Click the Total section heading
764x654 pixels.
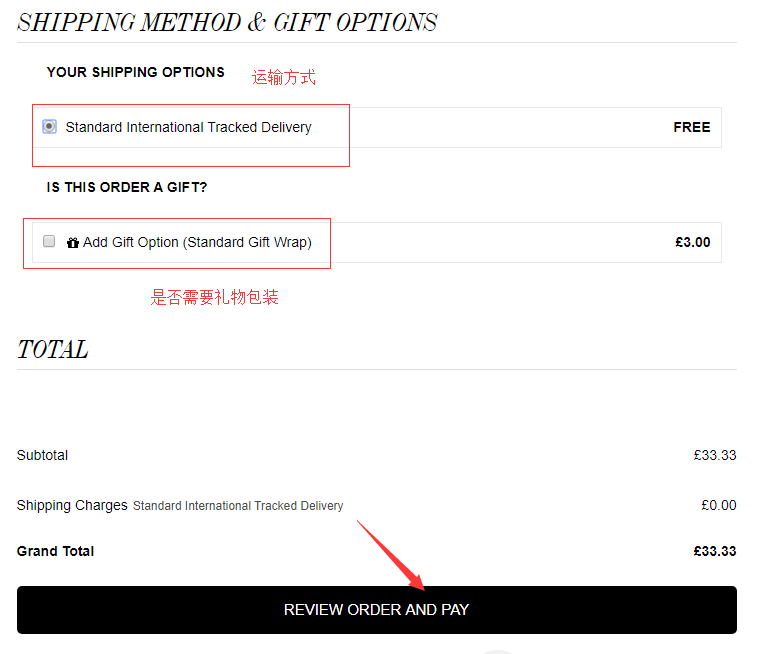point(52,349)
